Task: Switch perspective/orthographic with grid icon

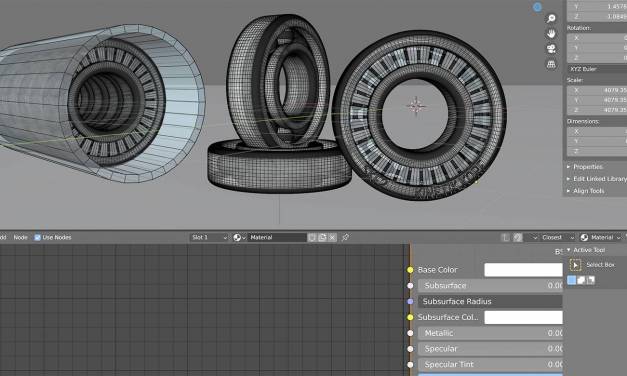Action: [551, 64]
